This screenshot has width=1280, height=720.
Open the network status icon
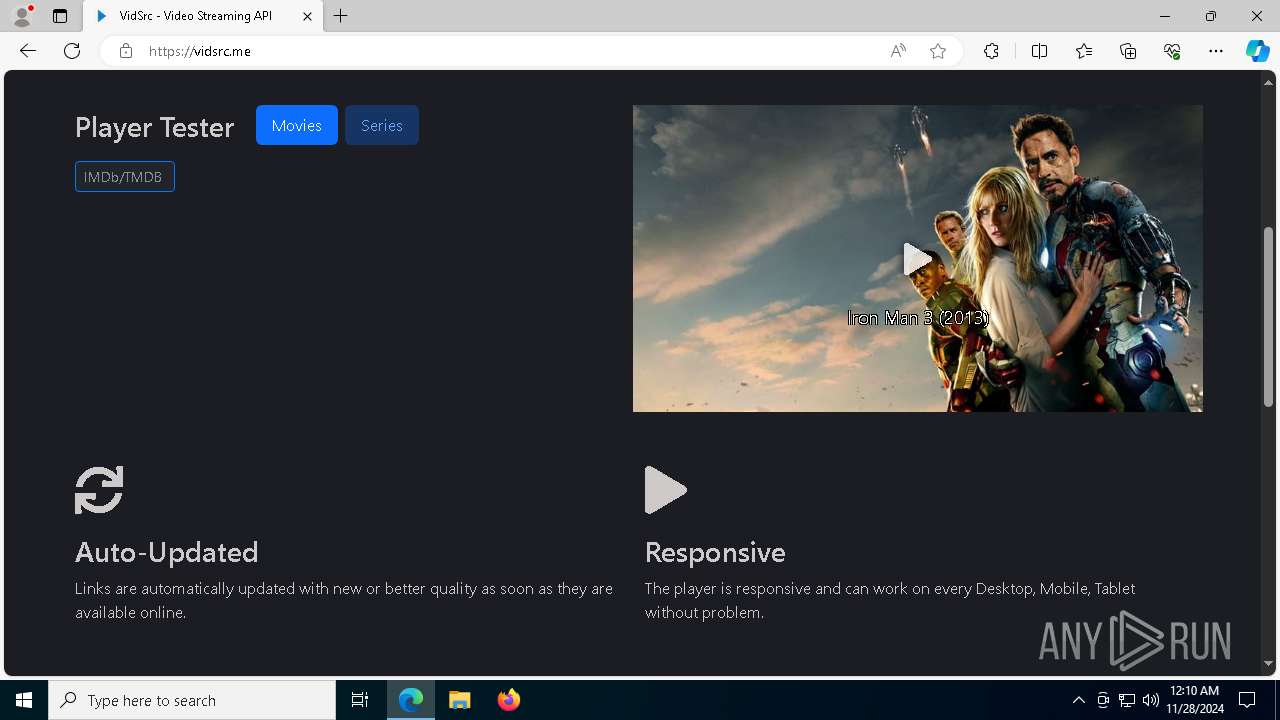[x=1127, y=700]
